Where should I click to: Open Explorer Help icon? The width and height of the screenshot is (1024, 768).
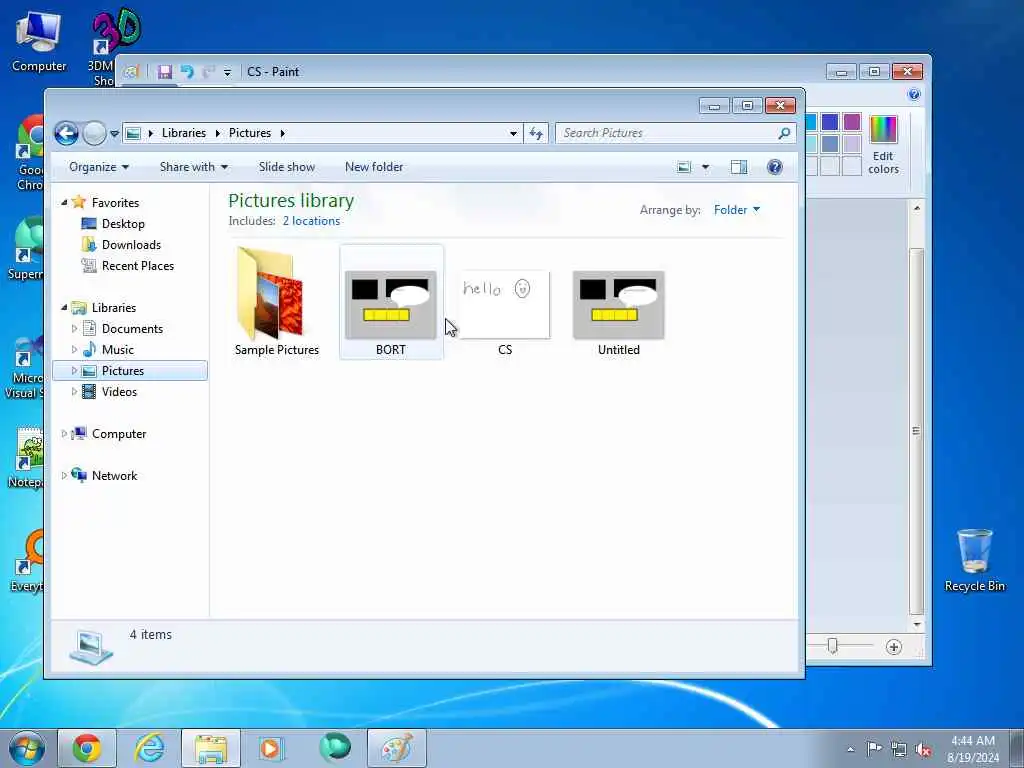tap(775, 167)
